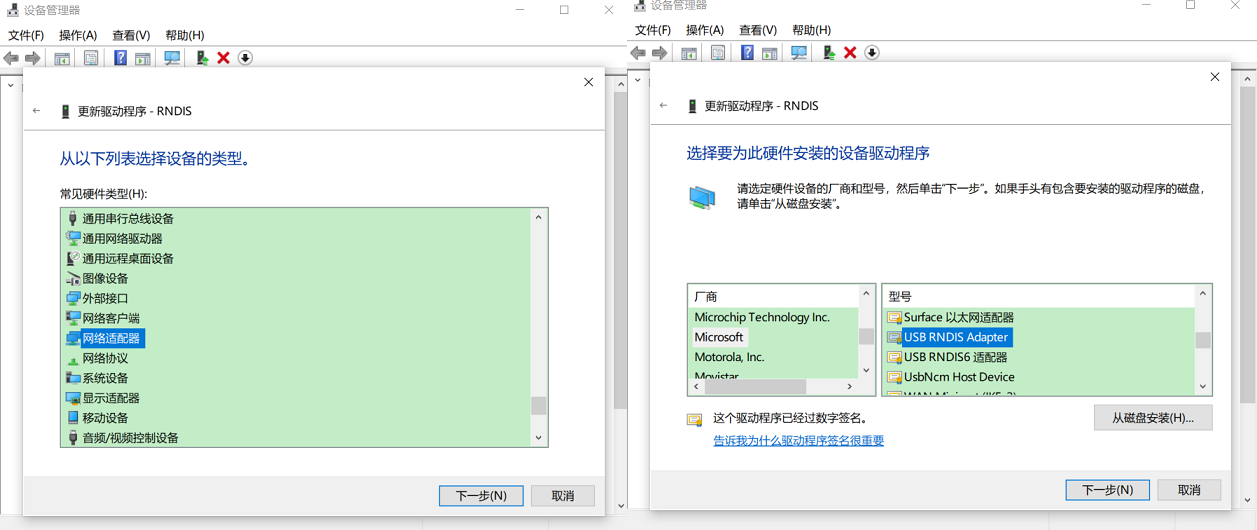1257x530 pixels.
Task: Click red X Uninstall icon behind driver-model dialog
Action: pyautogui.click(x=850, y=52)
